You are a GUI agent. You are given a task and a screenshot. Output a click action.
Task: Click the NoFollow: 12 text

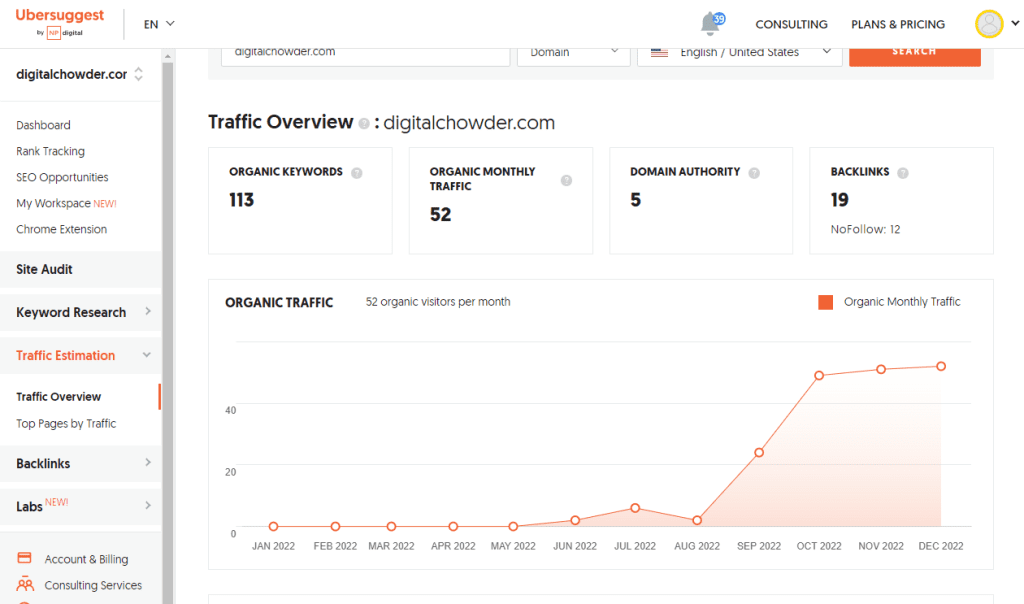[x=865, y=229]
